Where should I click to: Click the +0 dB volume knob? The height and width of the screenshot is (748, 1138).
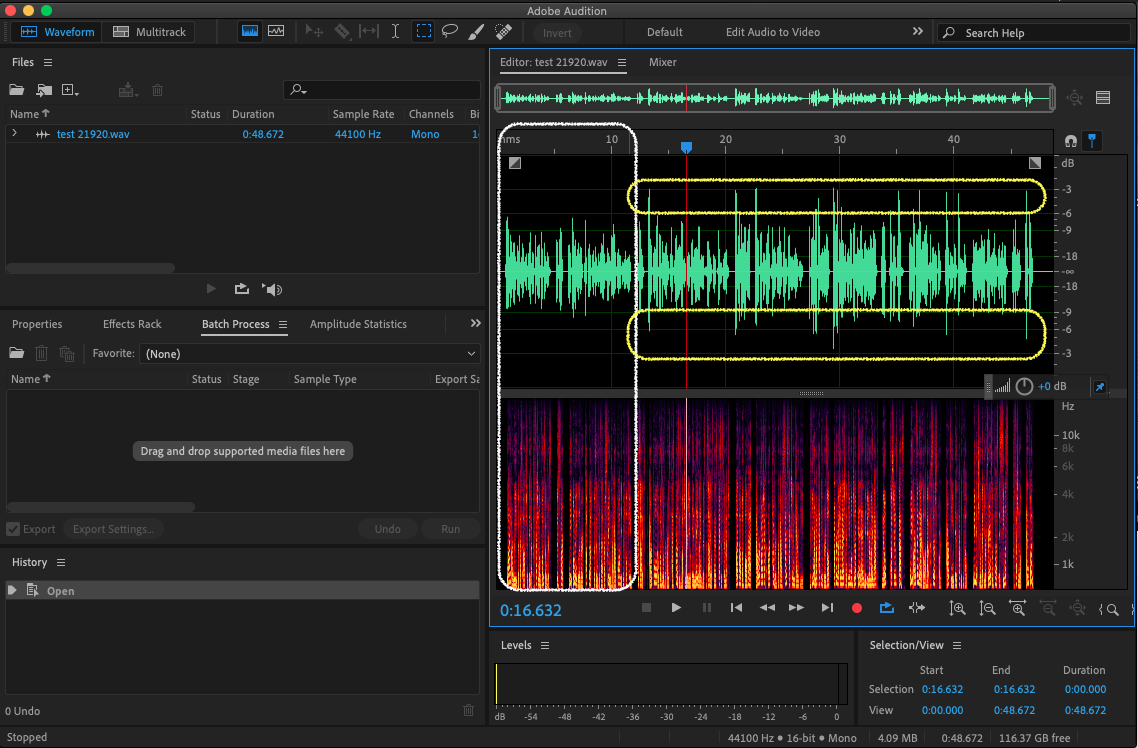click(x=1024, y=386)
